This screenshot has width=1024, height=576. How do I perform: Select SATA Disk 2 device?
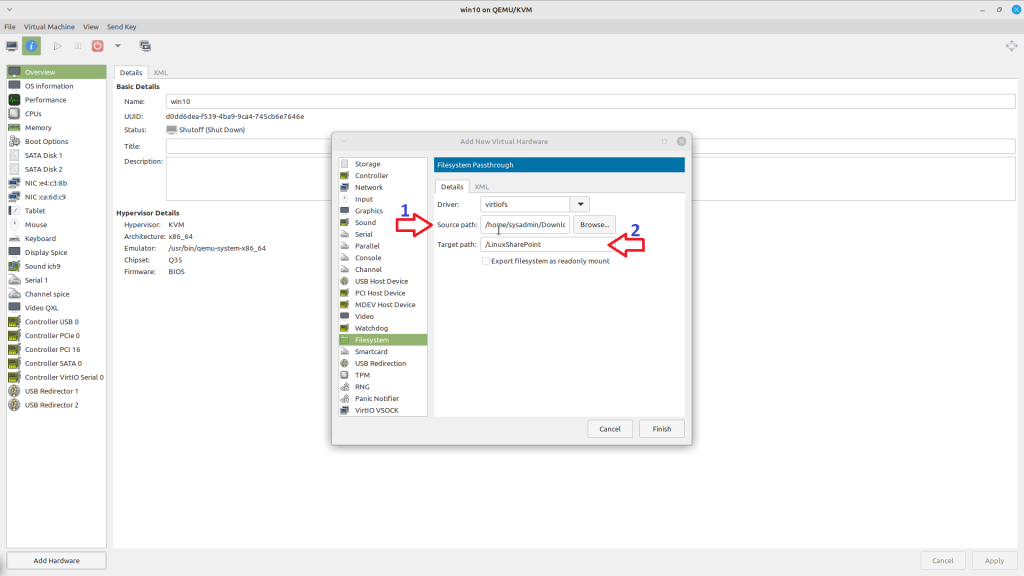click(x=56, y=169)
